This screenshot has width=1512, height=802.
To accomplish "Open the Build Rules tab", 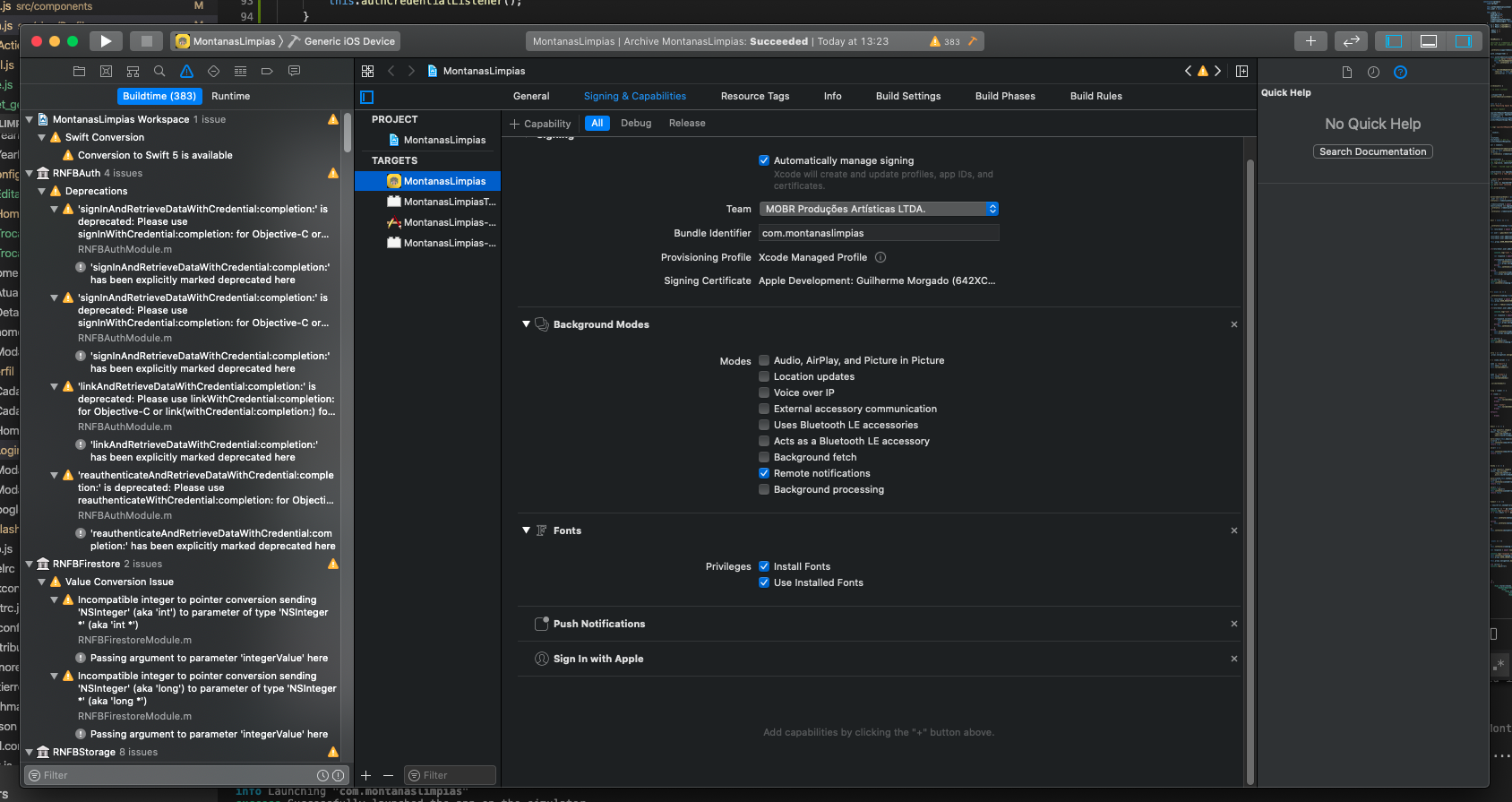I will coord(1095,96).
